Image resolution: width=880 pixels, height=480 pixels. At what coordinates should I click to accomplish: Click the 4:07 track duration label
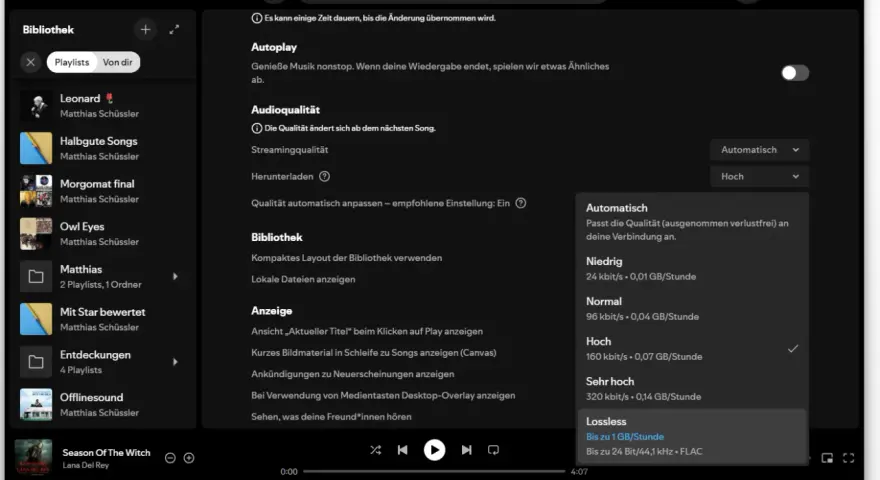pos(579,472)
